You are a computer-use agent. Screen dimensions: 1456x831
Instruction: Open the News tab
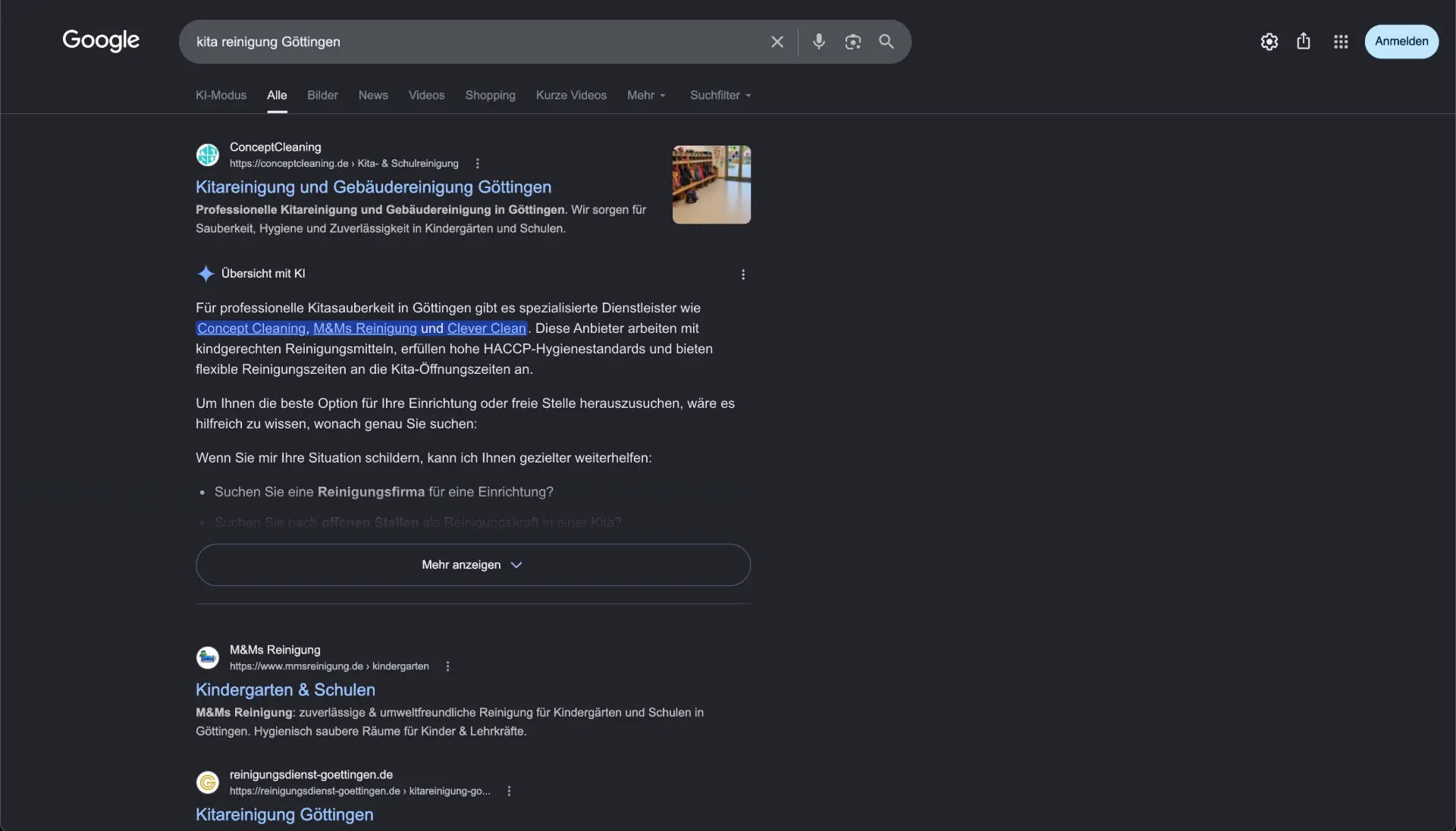coord(373,96)
